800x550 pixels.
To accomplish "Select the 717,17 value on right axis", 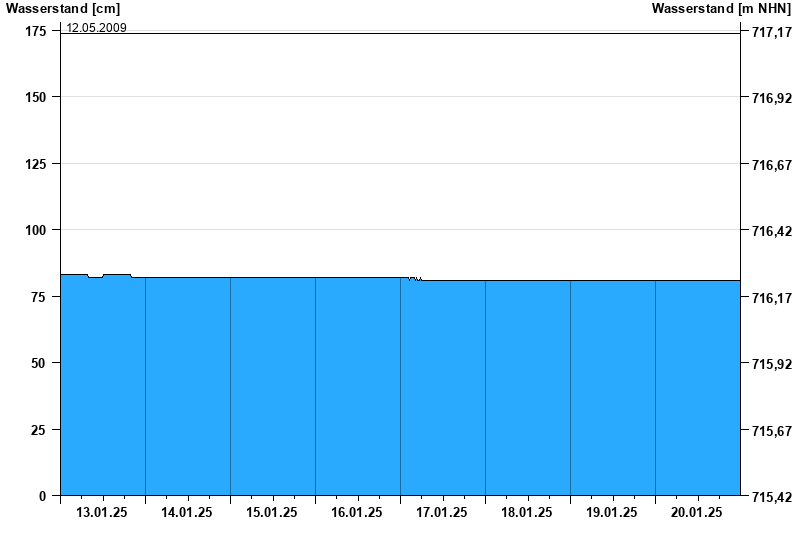I will 771,32.
